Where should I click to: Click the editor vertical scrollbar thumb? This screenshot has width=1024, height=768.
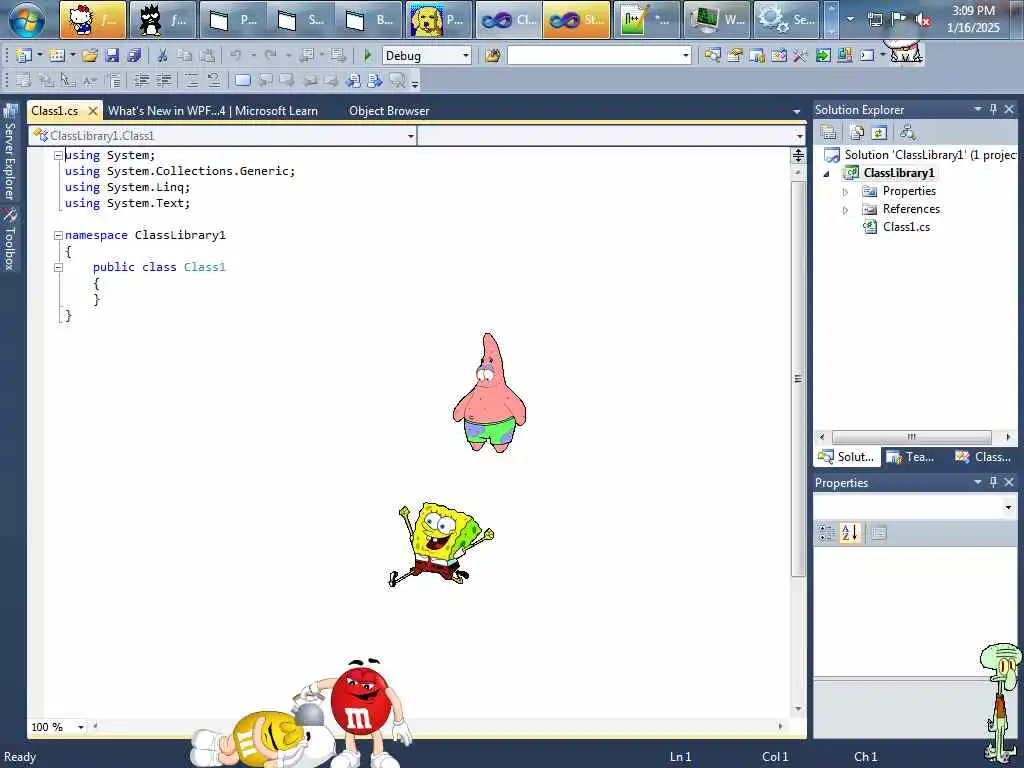coord(798,379)
